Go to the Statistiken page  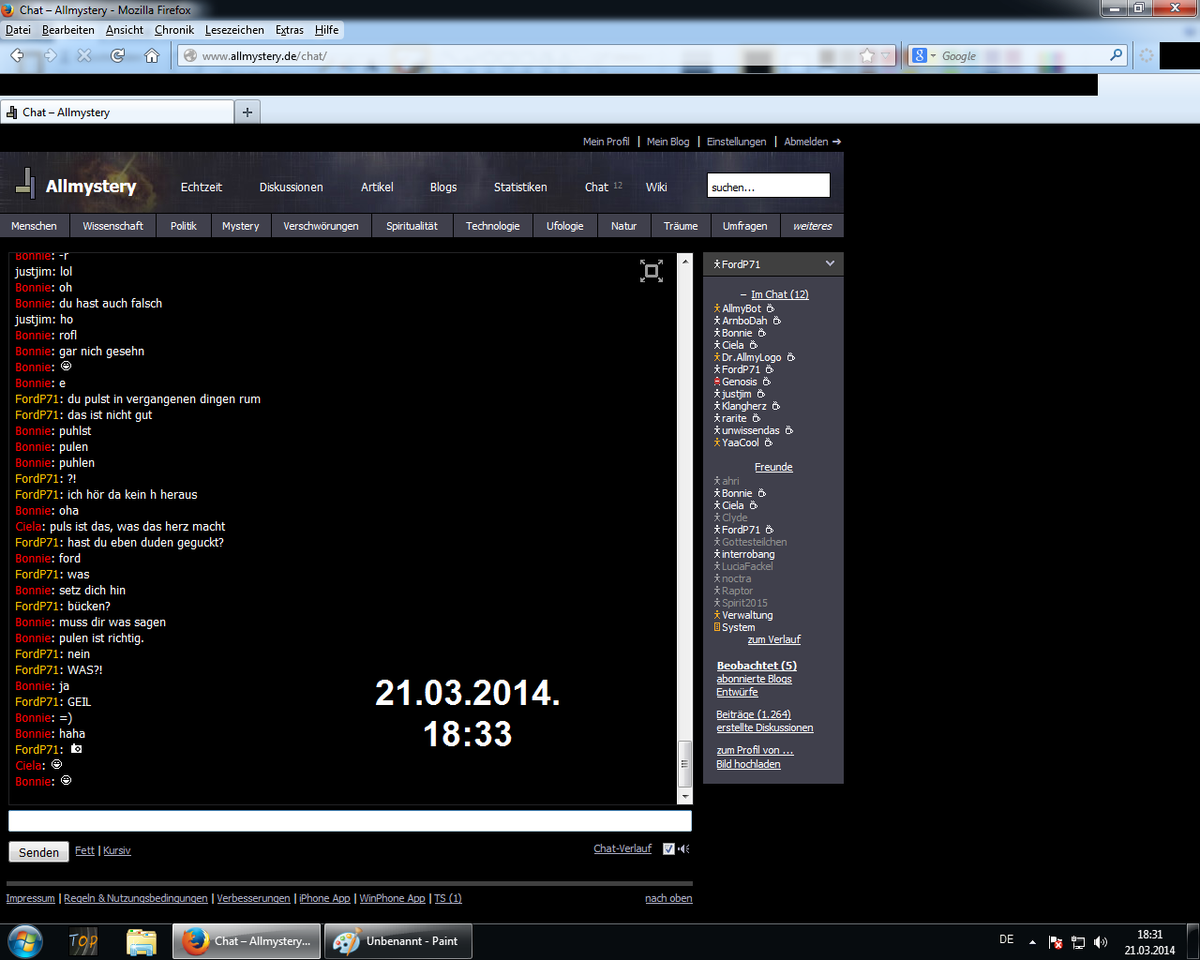point(520,187)
